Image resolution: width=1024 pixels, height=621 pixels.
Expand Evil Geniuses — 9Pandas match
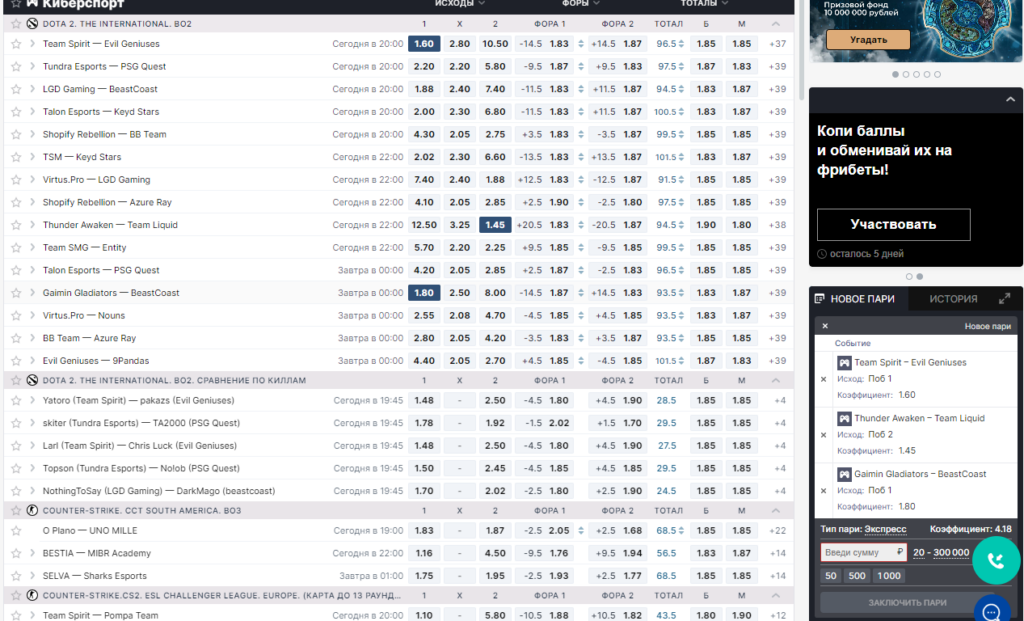(32, 360)
